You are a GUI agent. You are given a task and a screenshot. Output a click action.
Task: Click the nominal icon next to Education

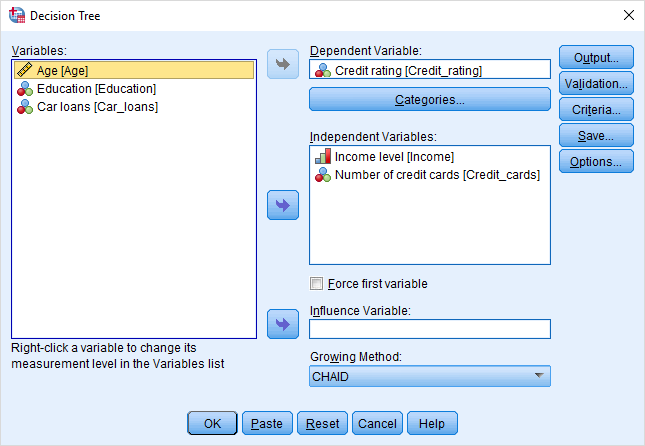pyautogui.click(x=24, y=89)
